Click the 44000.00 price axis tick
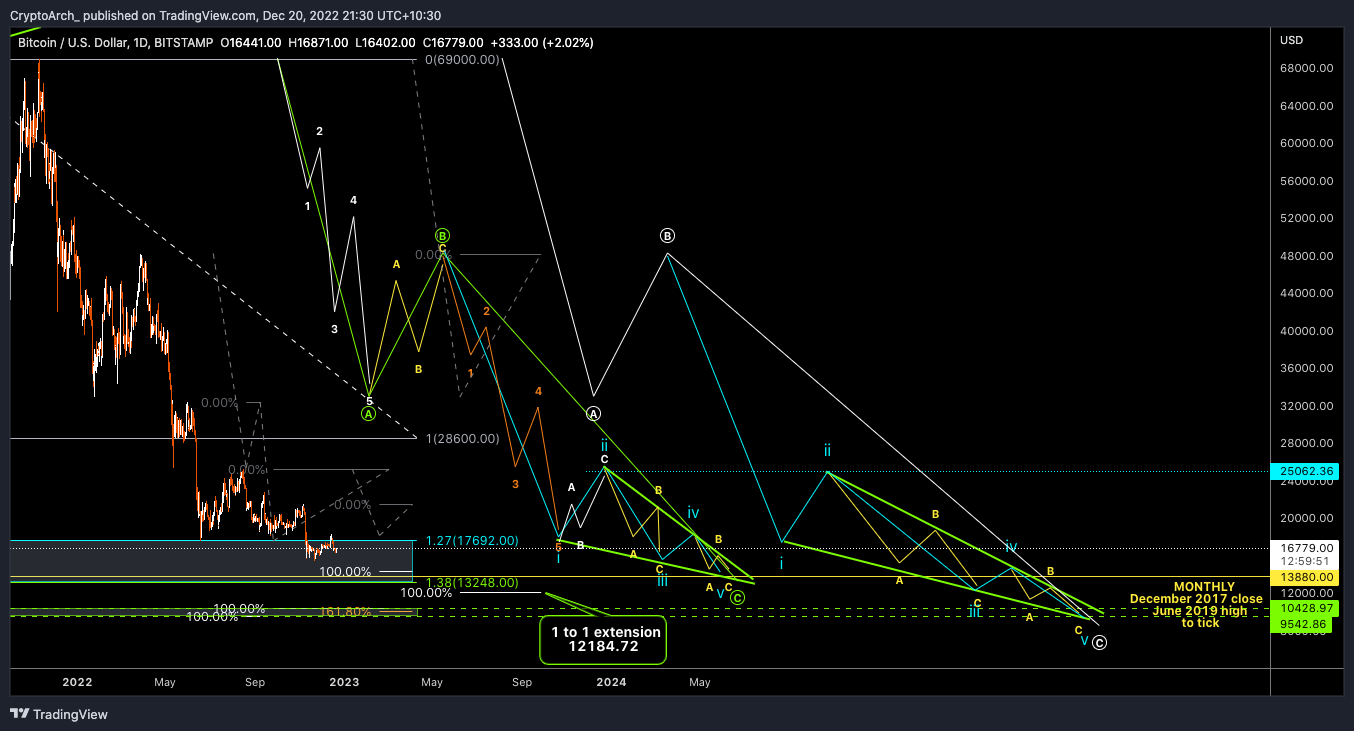The width and height of the screenshot is (1354, 731). pyautogui.click(x=1307, y=293)
